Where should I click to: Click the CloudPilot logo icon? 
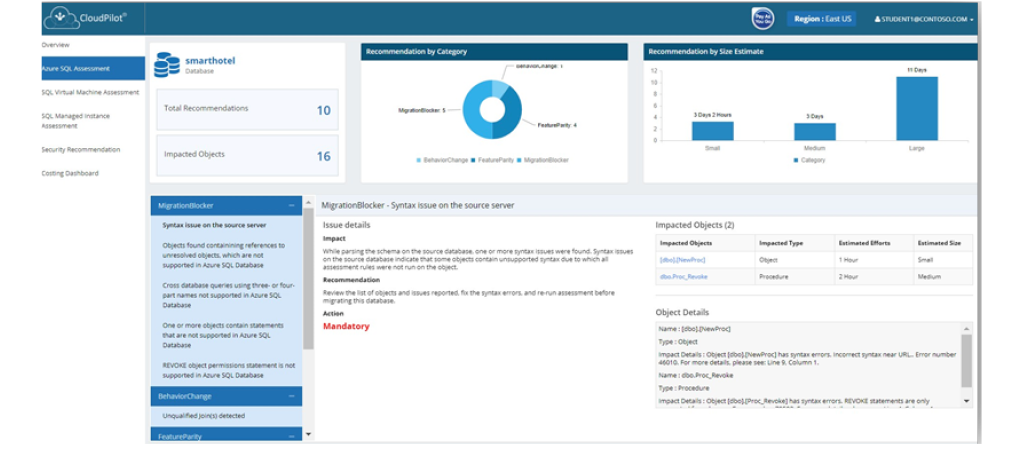click(60, 19)
